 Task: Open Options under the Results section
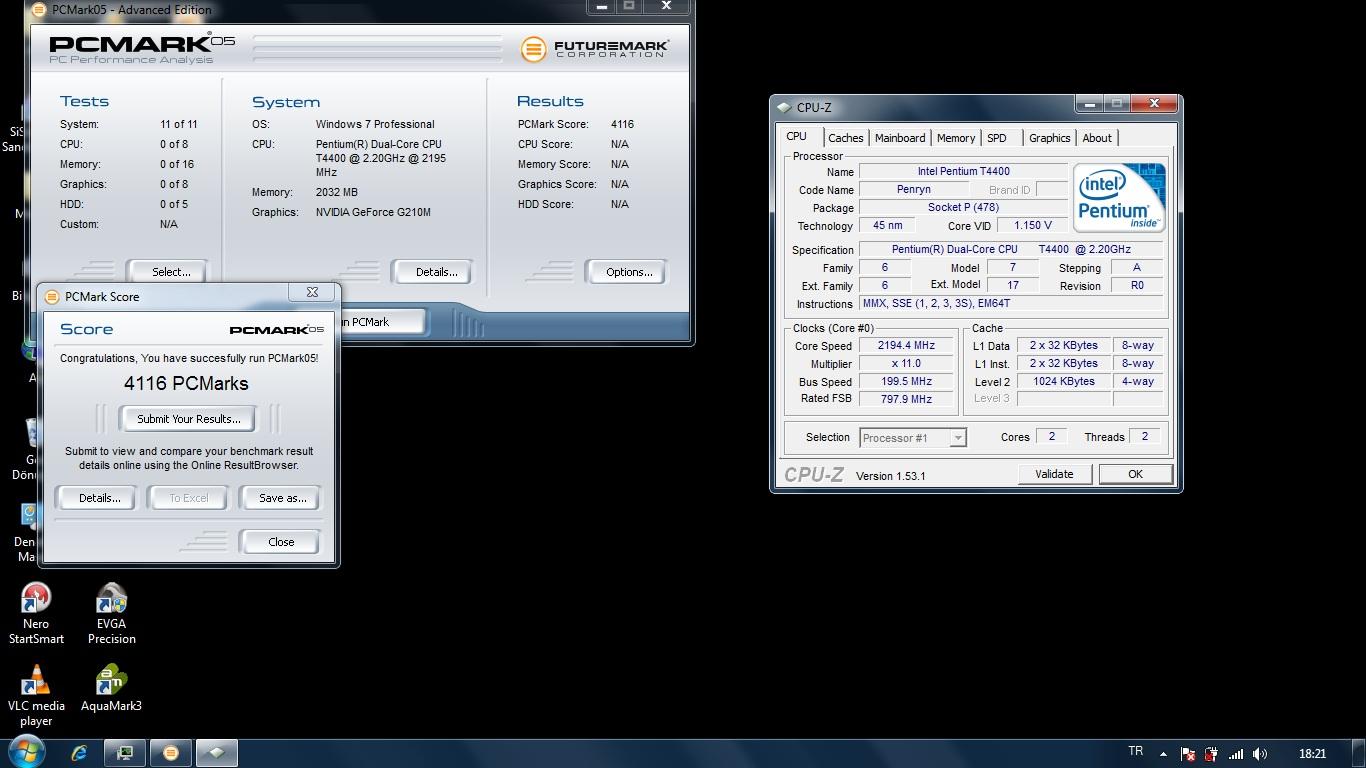coord(628,272)
